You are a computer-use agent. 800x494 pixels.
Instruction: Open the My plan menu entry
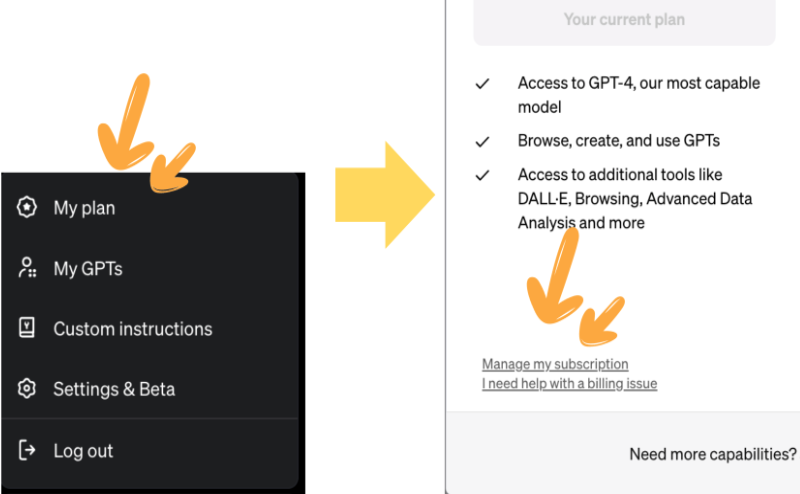pyautogui.click(x=150, y=208)
